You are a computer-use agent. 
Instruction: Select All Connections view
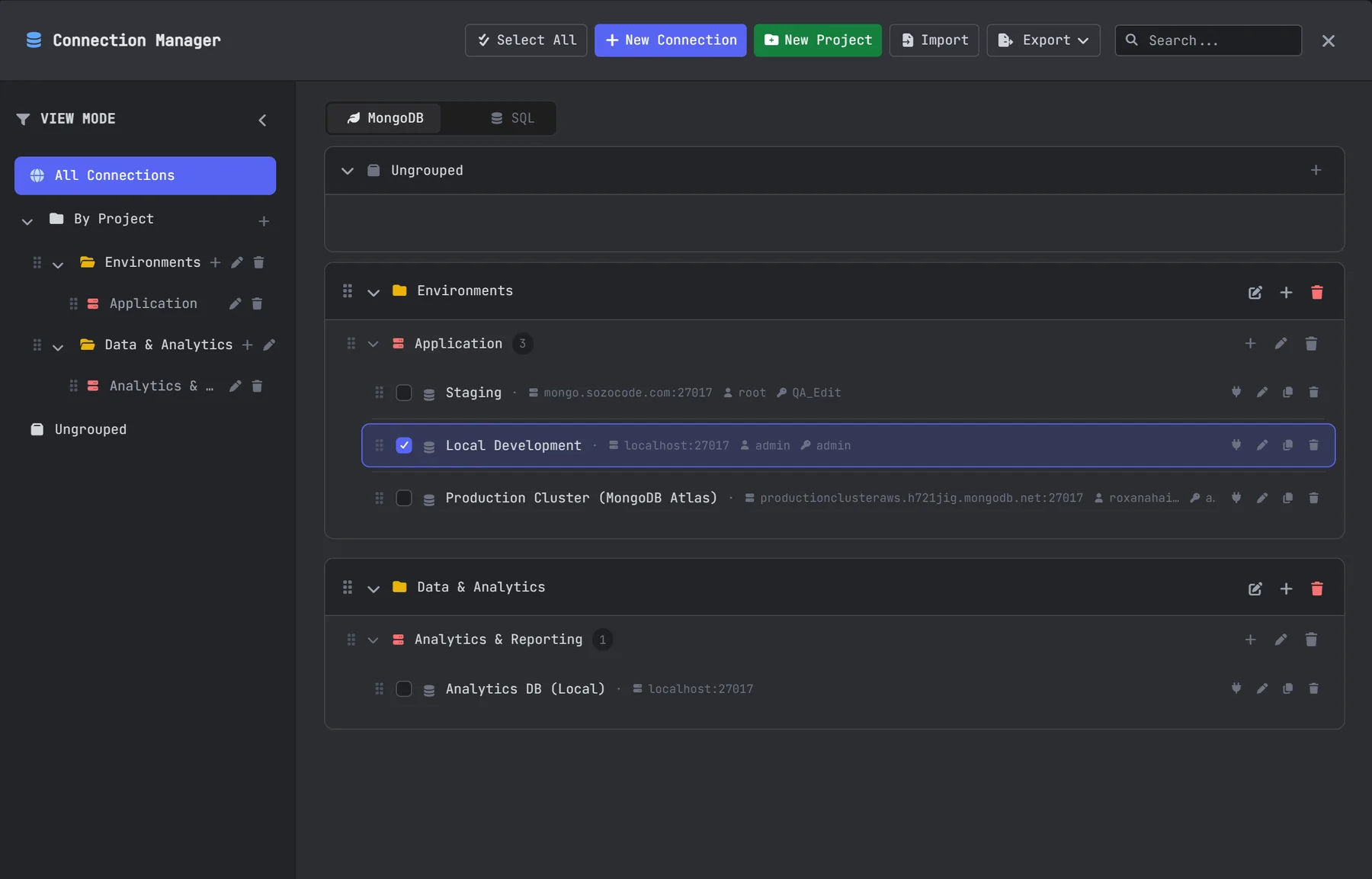point(145,175)
